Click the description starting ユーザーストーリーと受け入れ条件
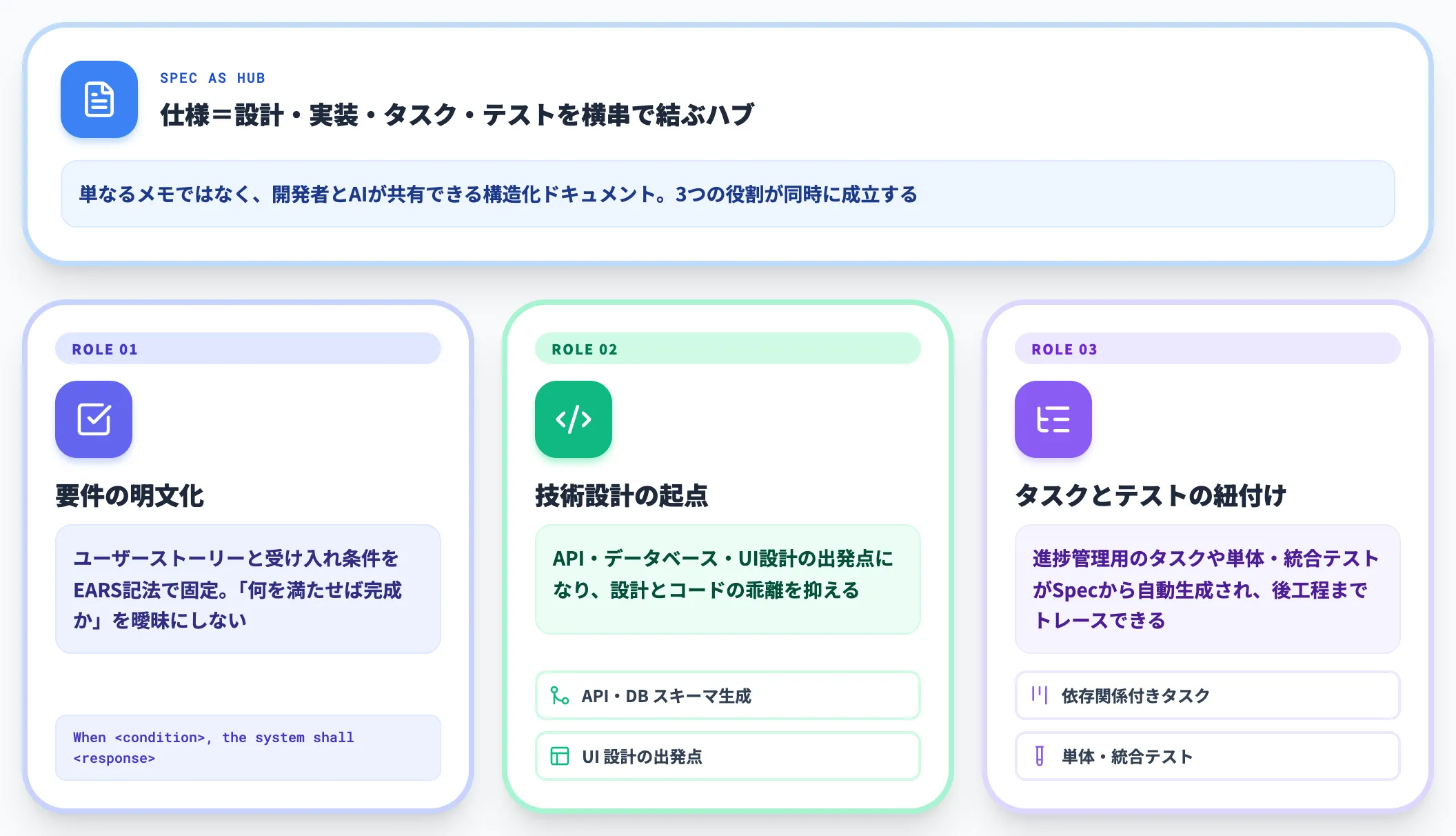 coord(248,589)
